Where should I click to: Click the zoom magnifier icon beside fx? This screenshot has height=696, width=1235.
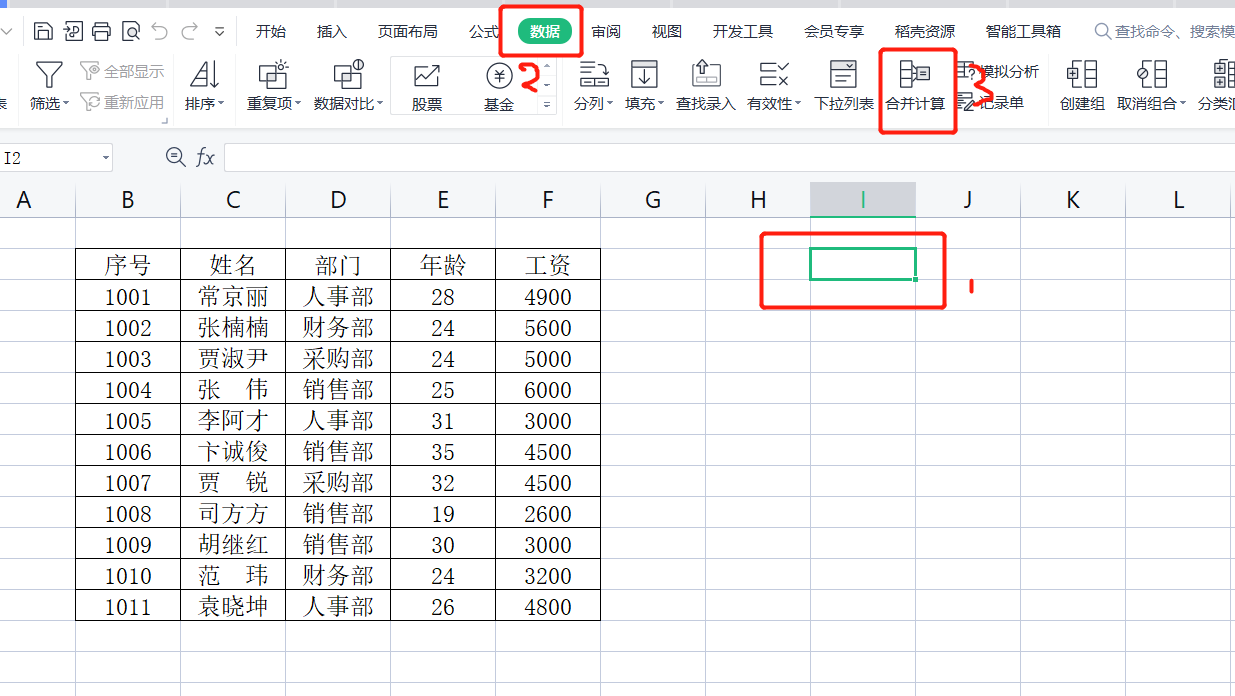[175, 157]
